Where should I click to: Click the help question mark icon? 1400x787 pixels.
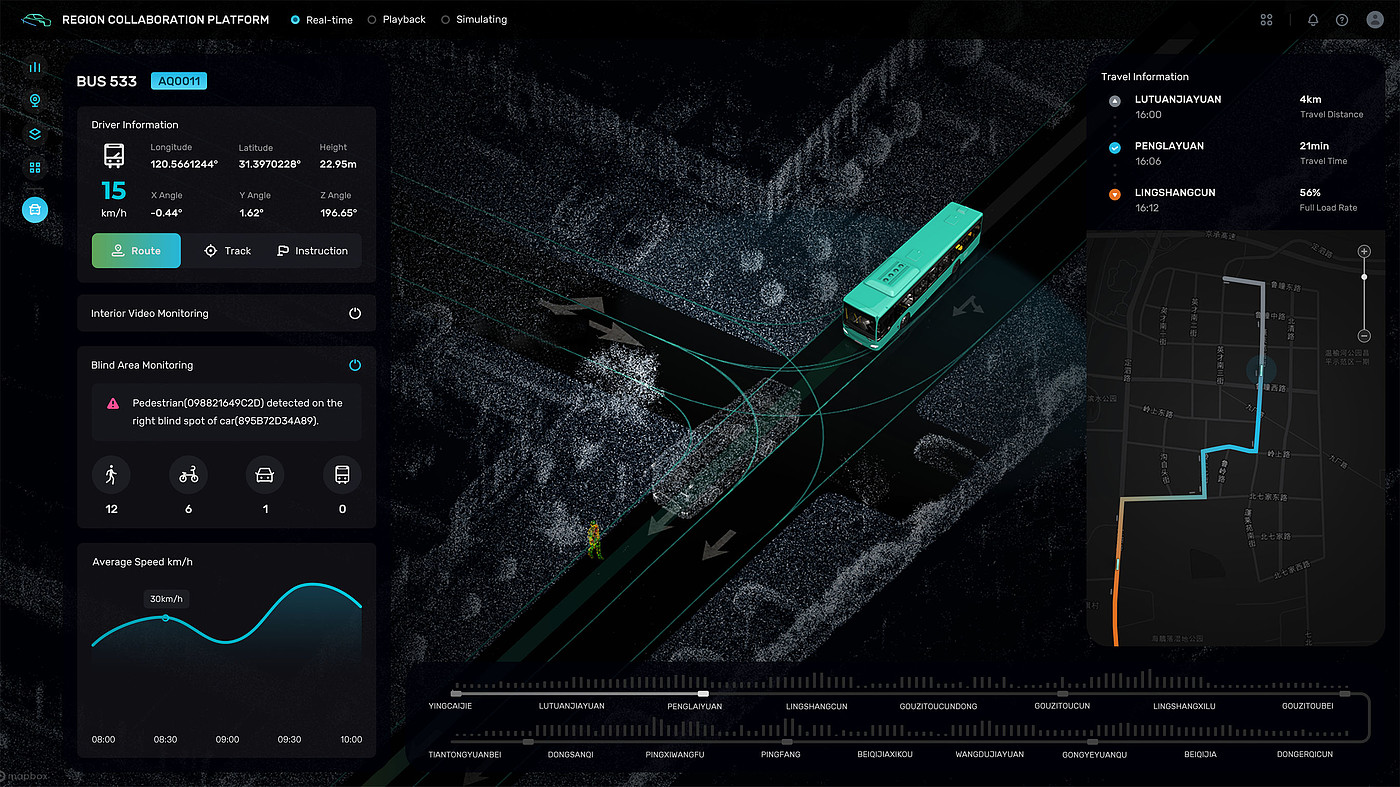tap(1342, 20)
